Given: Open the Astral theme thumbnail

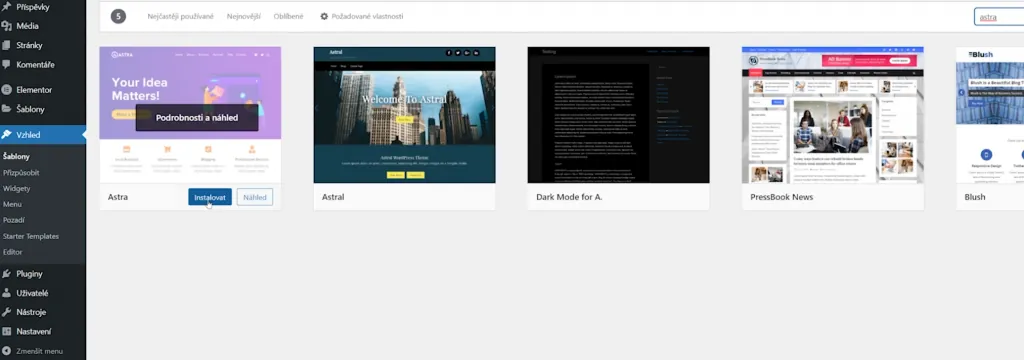Looking at the screenshot, I should pos(404,115).
